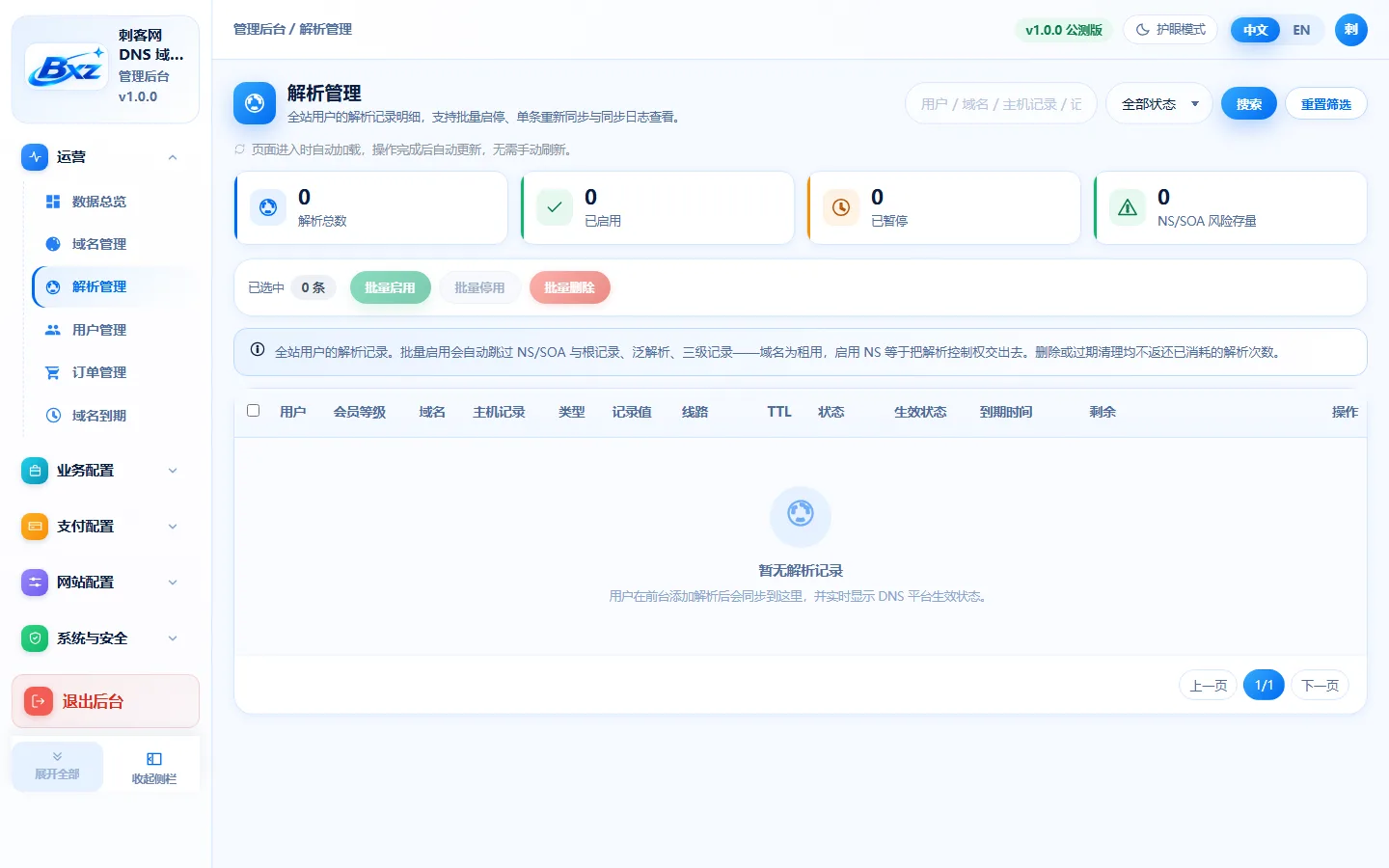Click the 系统与安全 green shield icon
This screenshot has height=868, width=1389.
click(x=35, y=638)
